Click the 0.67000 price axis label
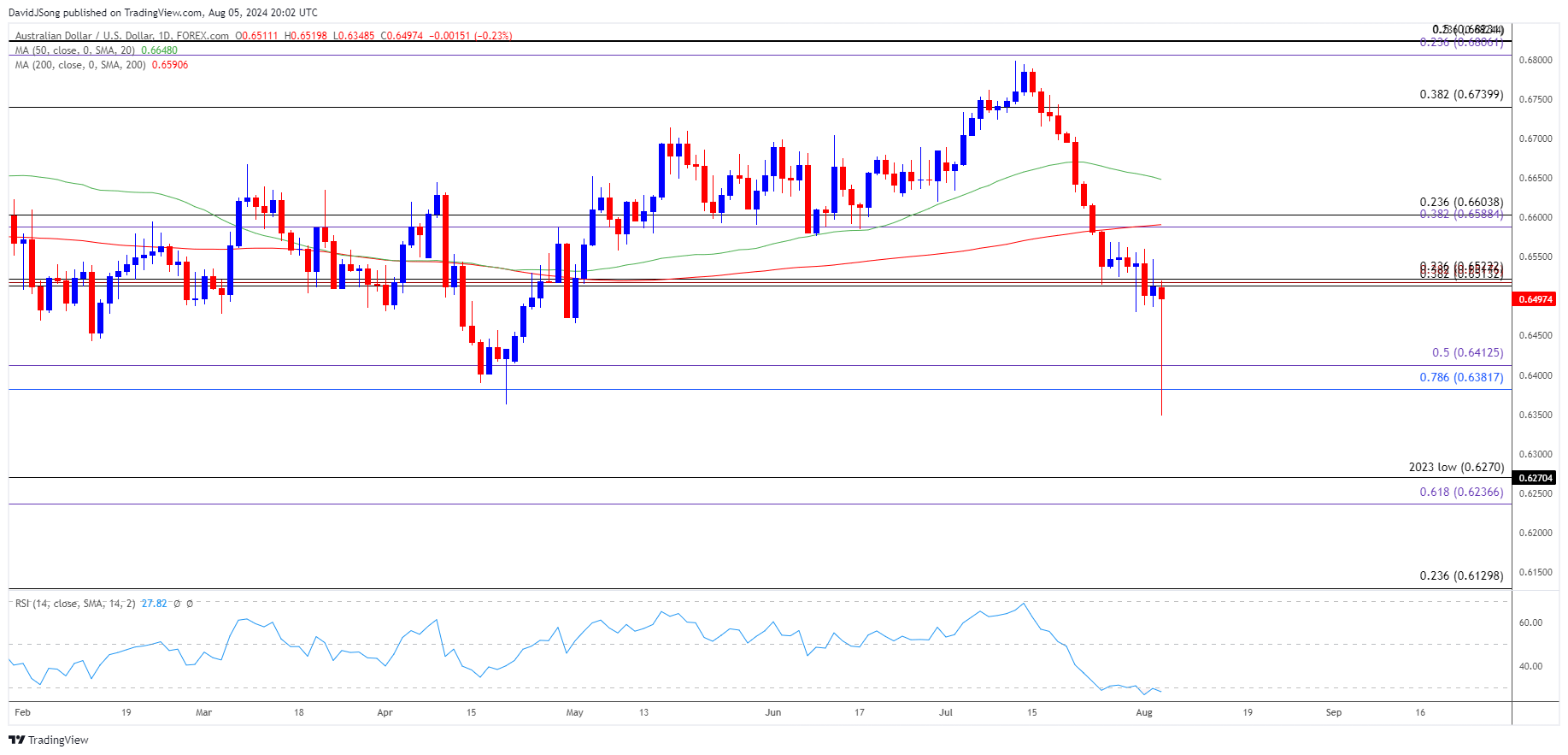Image resolution: width=1568 pixels, height=755 pixels. 1536,139
